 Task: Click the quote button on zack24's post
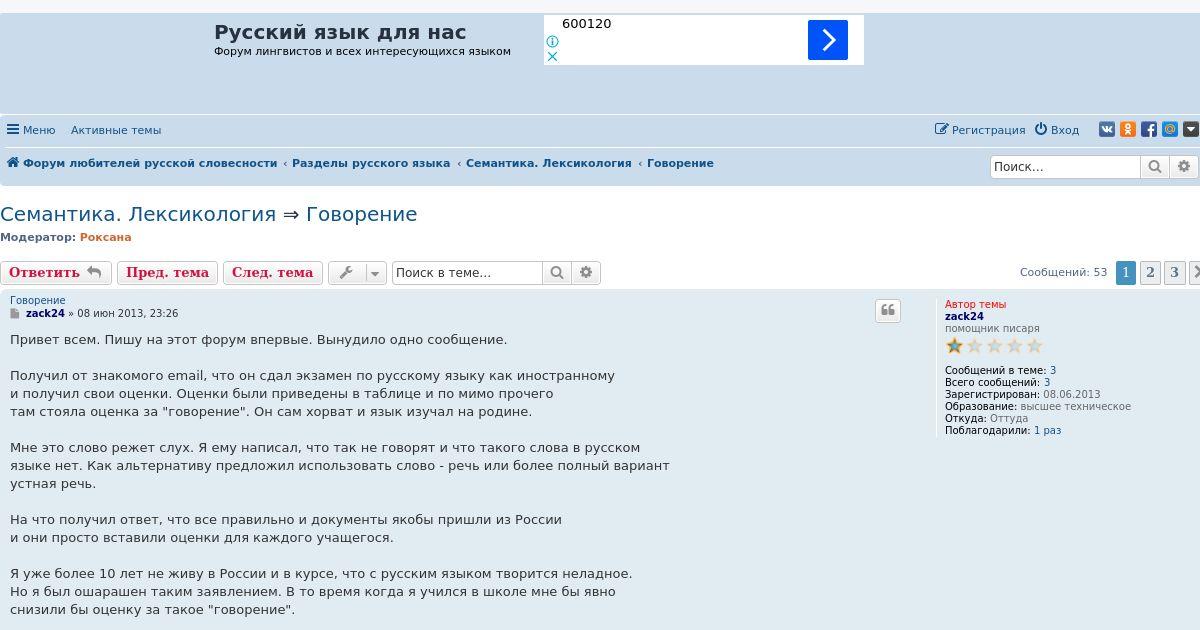(x=888, y=311)
